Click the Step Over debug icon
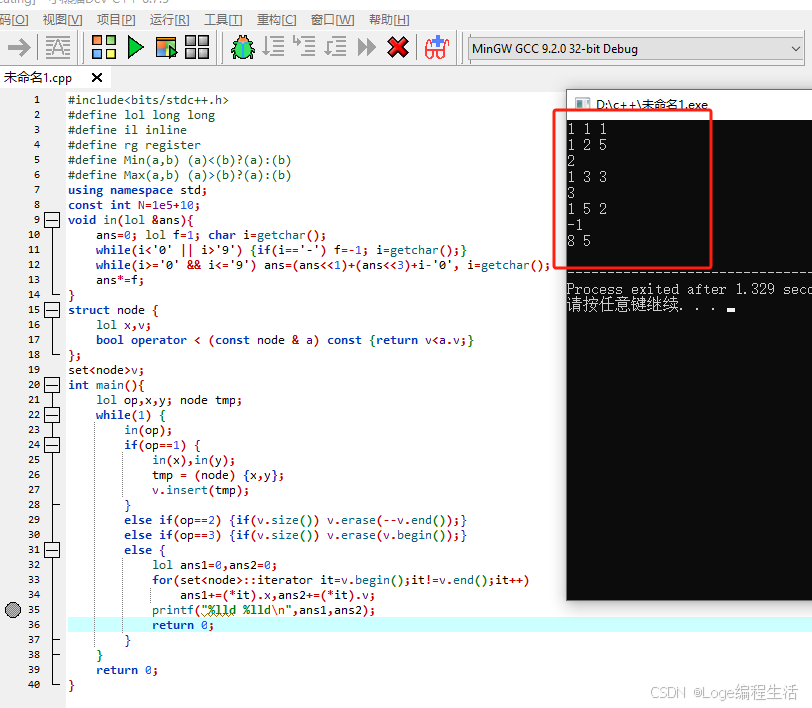Image resolution: width=812 pixels, height=708 pixels. click(273, 47)
